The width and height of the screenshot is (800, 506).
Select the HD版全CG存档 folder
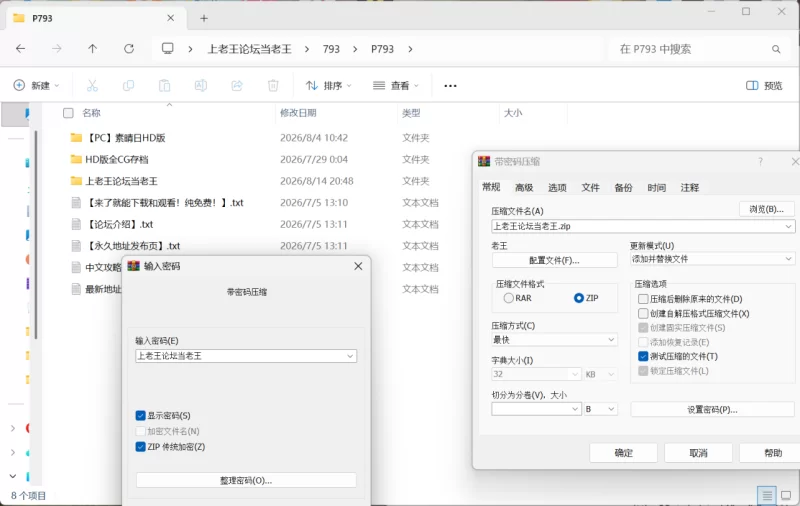[116, 159]
